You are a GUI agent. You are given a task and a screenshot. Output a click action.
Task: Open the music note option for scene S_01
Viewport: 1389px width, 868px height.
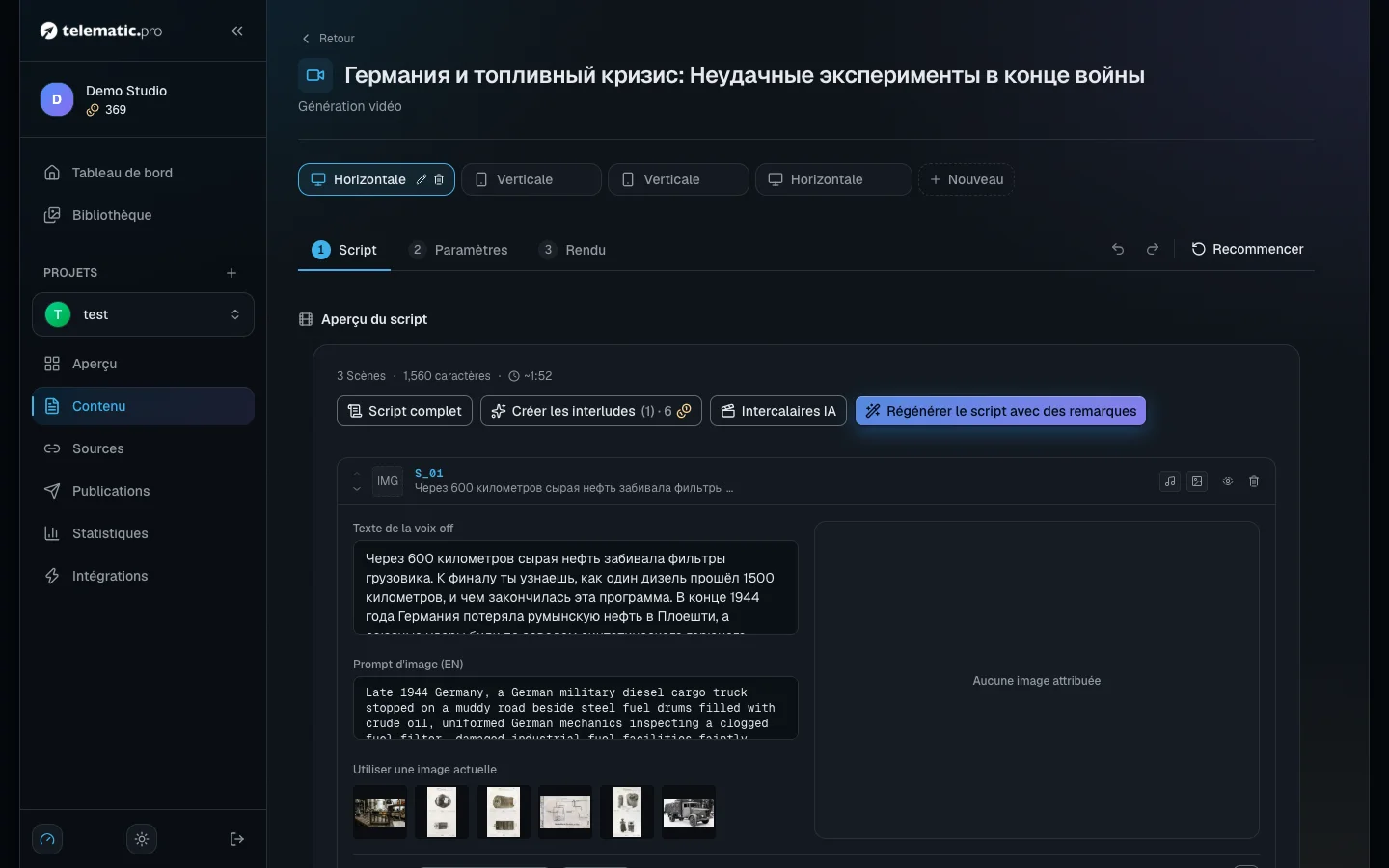tap(1170, 481)
